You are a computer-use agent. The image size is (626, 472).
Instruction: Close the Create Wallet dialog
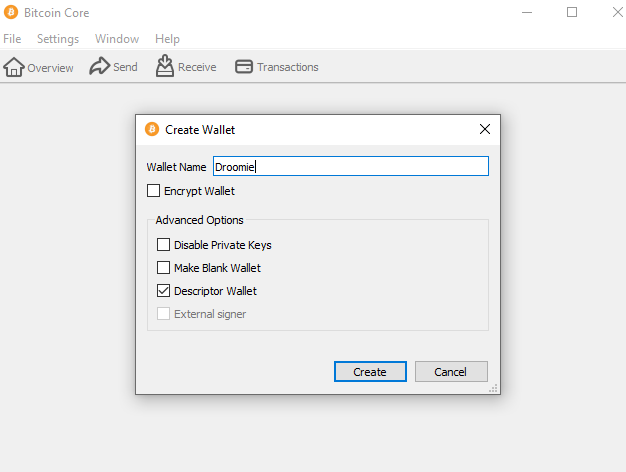[x=485, y=129]
